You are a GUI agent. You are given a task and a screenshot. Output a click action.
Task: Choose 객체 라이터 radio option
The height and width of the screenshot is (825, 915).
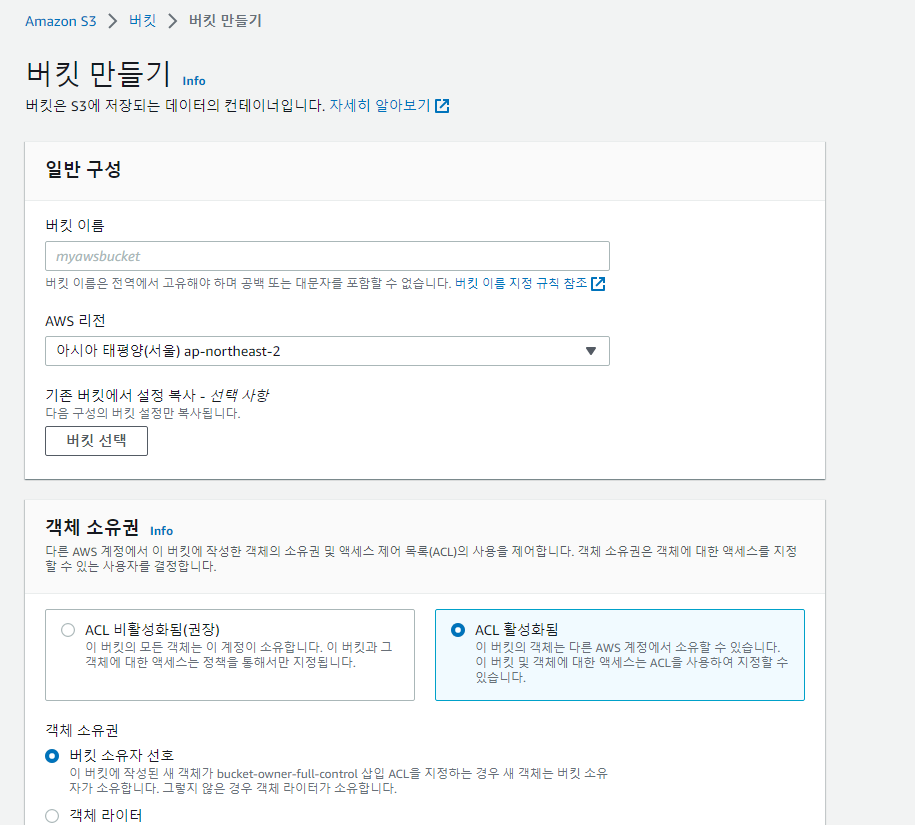point(52,816)
